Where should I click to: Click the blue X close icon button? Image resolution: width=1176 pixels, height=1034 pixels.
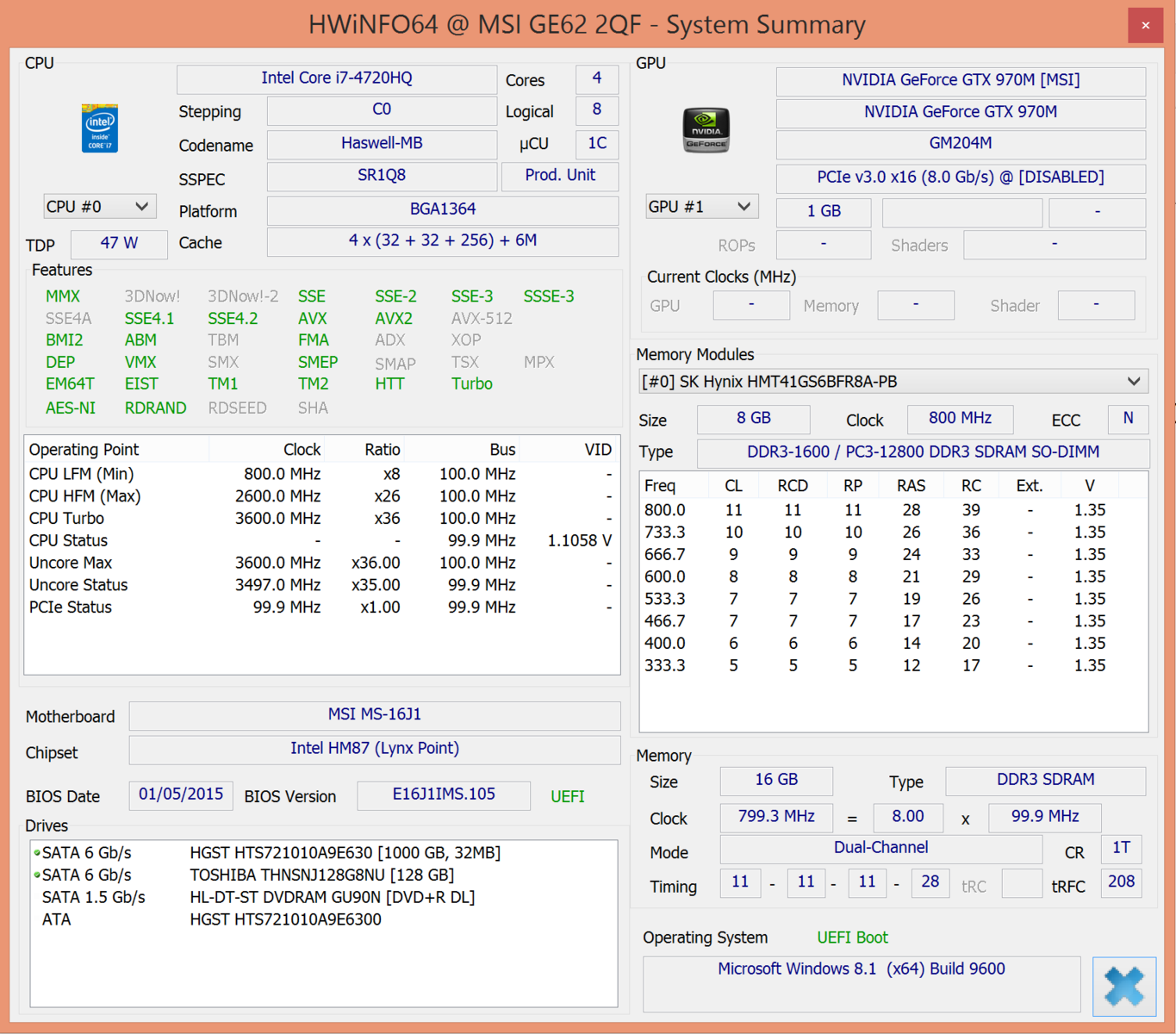coord(1124,987)
